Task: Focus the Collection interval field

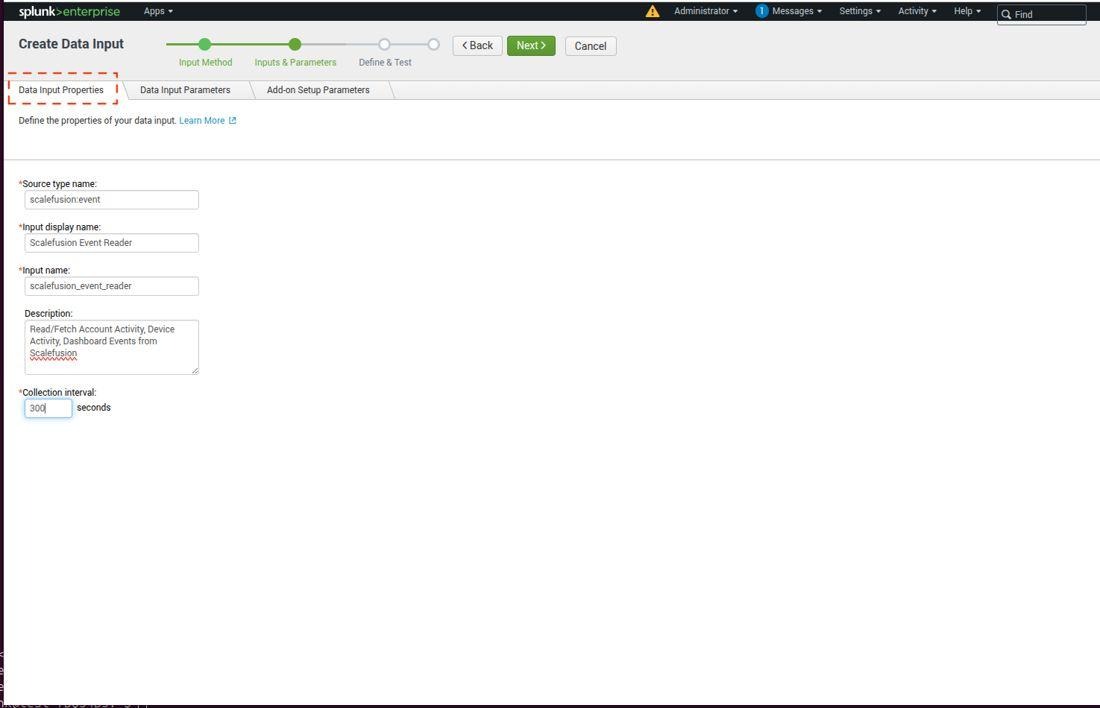Action: [48, 408]
